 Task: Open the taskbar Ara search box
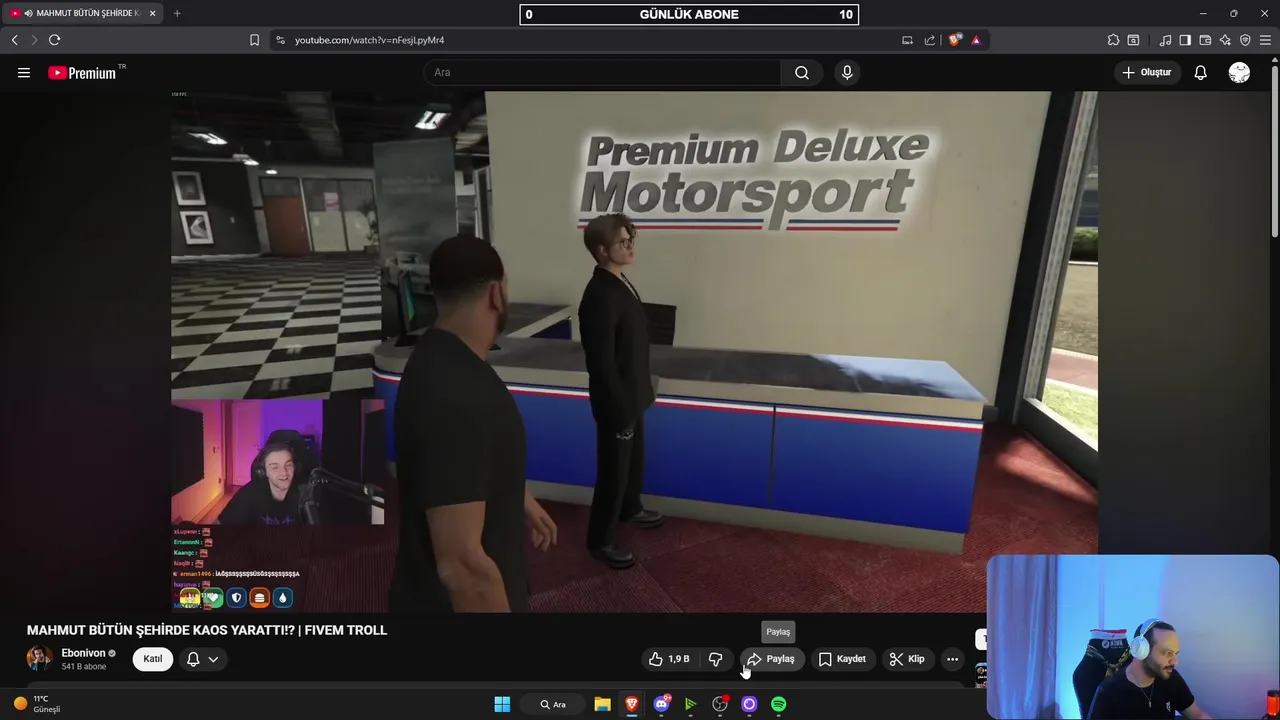pos(552,704)
